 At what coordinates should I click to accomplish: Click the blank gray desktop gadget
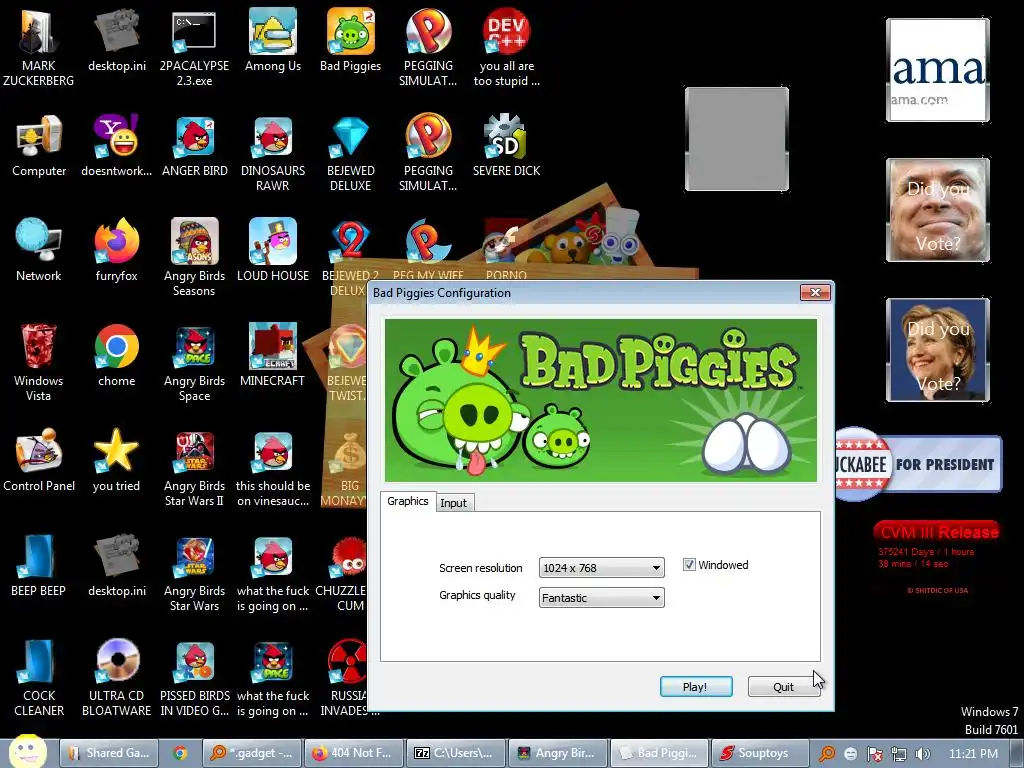[x=737, y=139]
